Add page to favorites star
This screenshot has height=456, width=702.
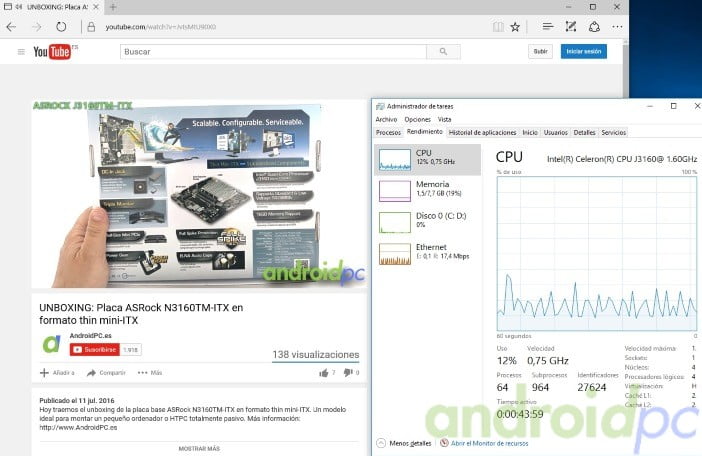[x=515, y=27]
